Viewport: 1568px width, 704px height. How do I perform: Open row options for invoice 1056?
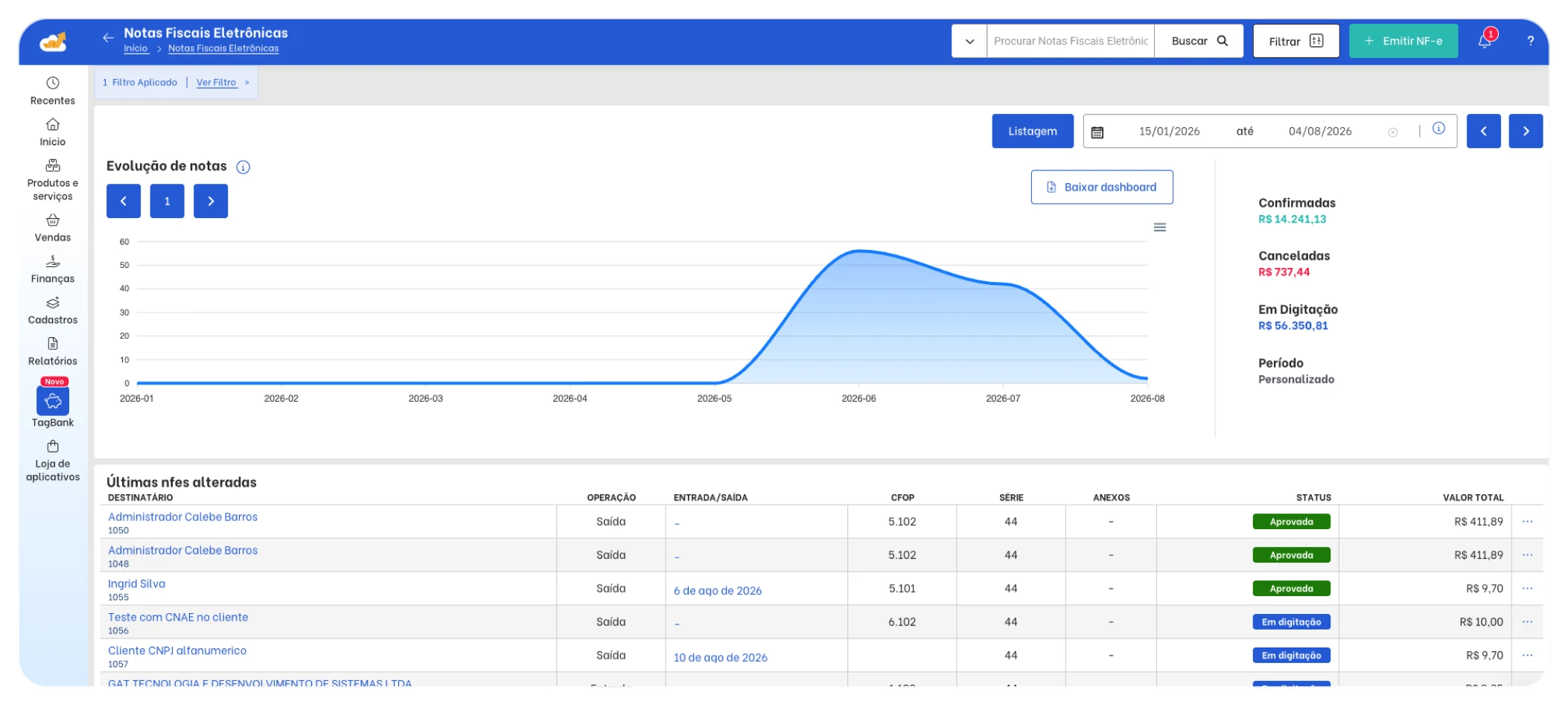pyautogui.click(x=1527, y=622)
